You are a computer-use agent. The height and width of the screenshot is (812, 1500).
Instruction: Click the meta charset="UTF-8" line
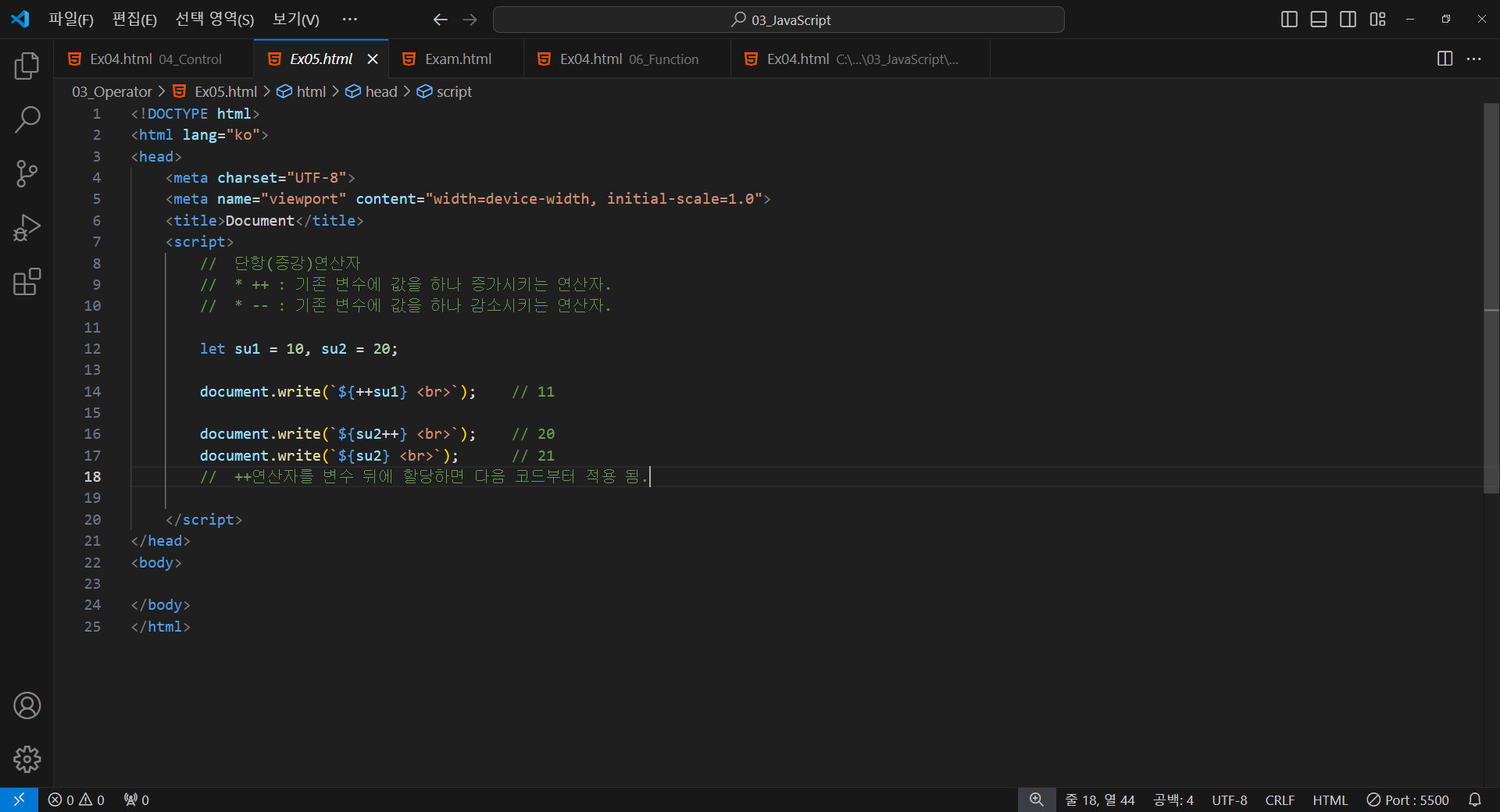click(260, 178)
